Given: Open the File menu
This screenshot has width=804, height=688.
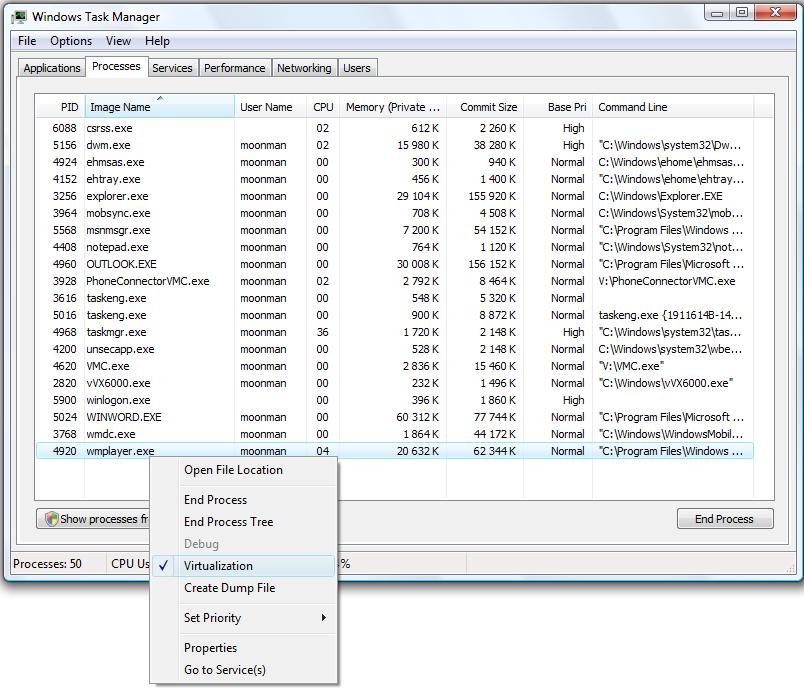Looking at the screenshot, I should (27, 41).
